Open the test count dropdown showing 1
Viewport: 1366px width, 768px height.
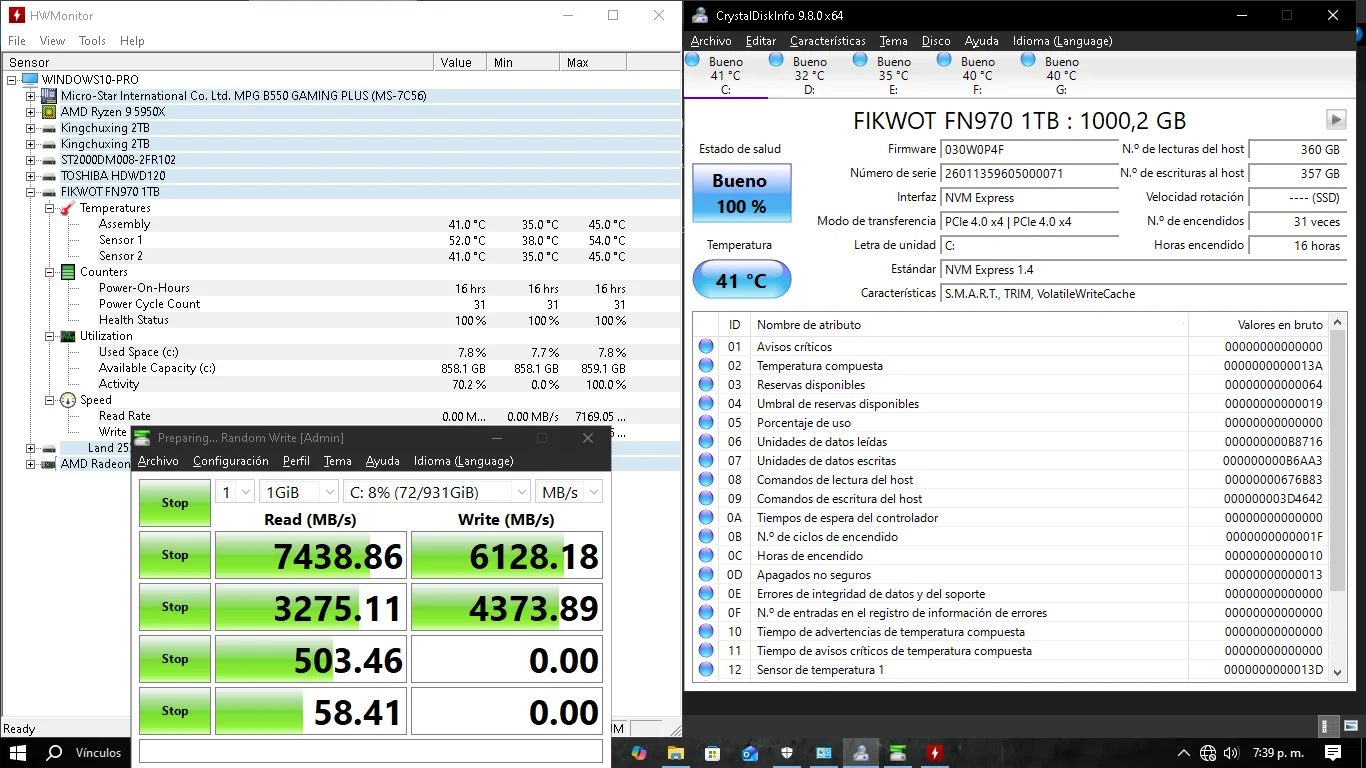(x=235, y=492)
